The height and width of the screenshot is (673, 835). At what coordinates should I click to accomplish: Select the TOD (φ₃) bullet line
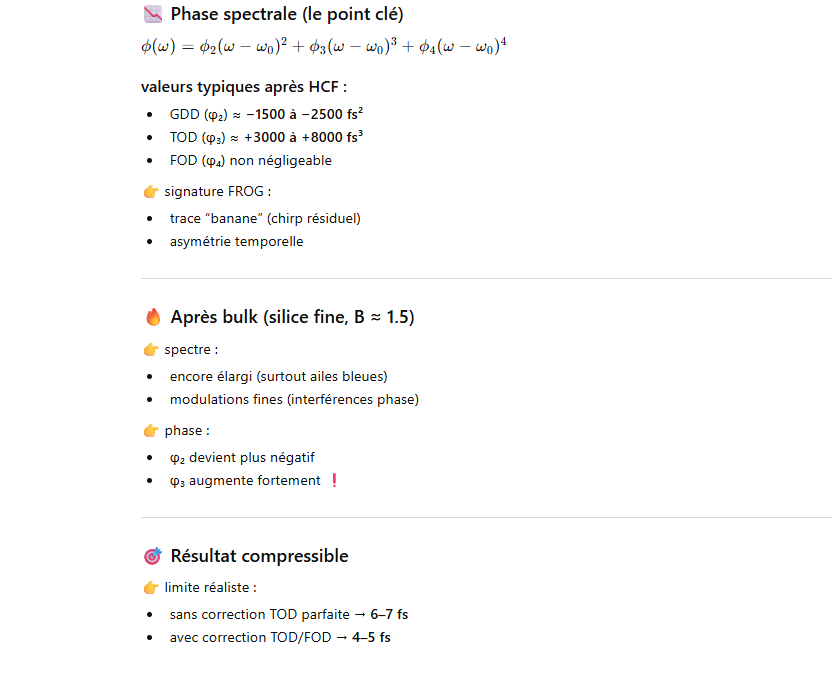tap(266, 137)
